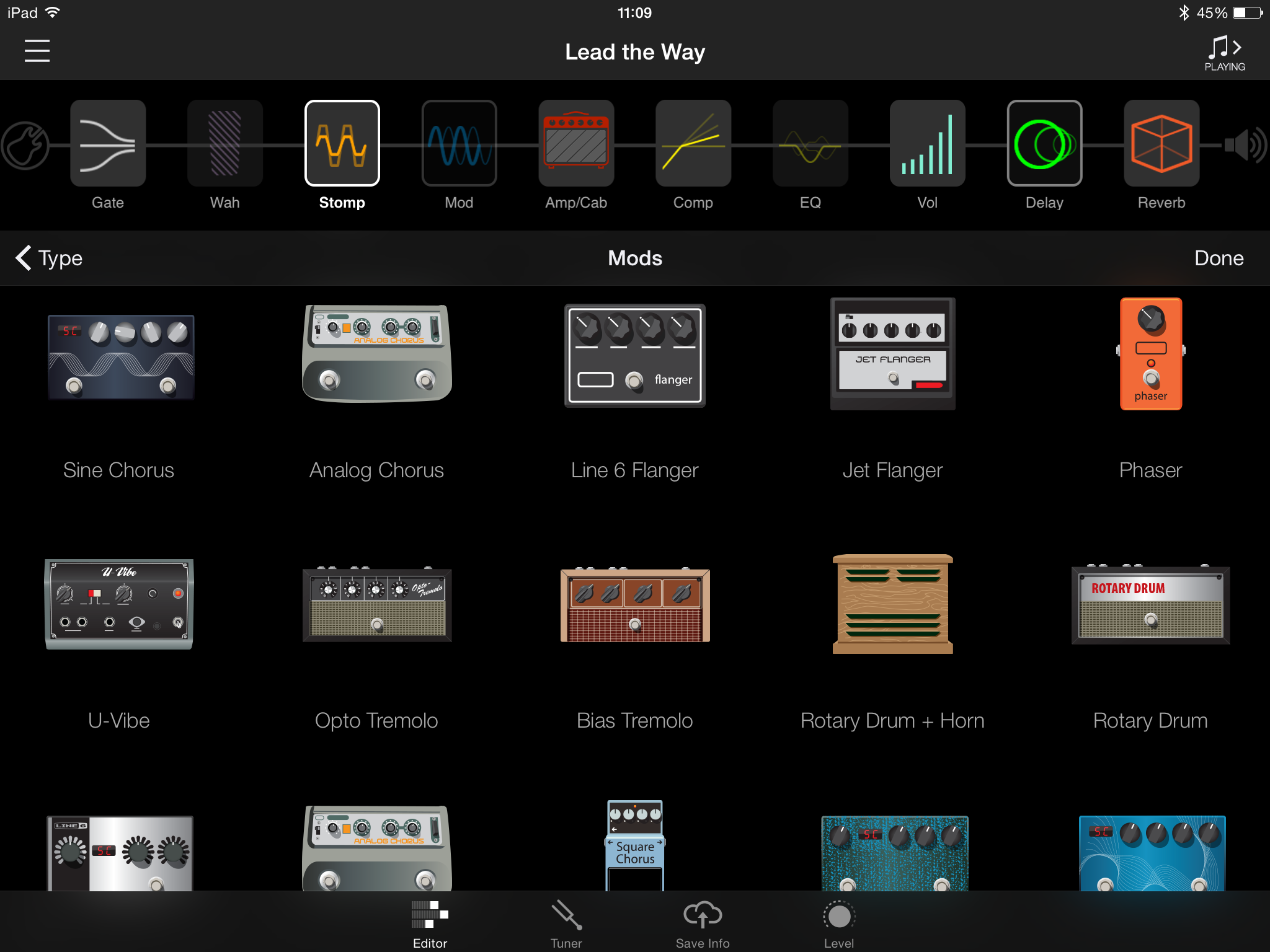Select the EQ block icon

click(x=810, y=143)
